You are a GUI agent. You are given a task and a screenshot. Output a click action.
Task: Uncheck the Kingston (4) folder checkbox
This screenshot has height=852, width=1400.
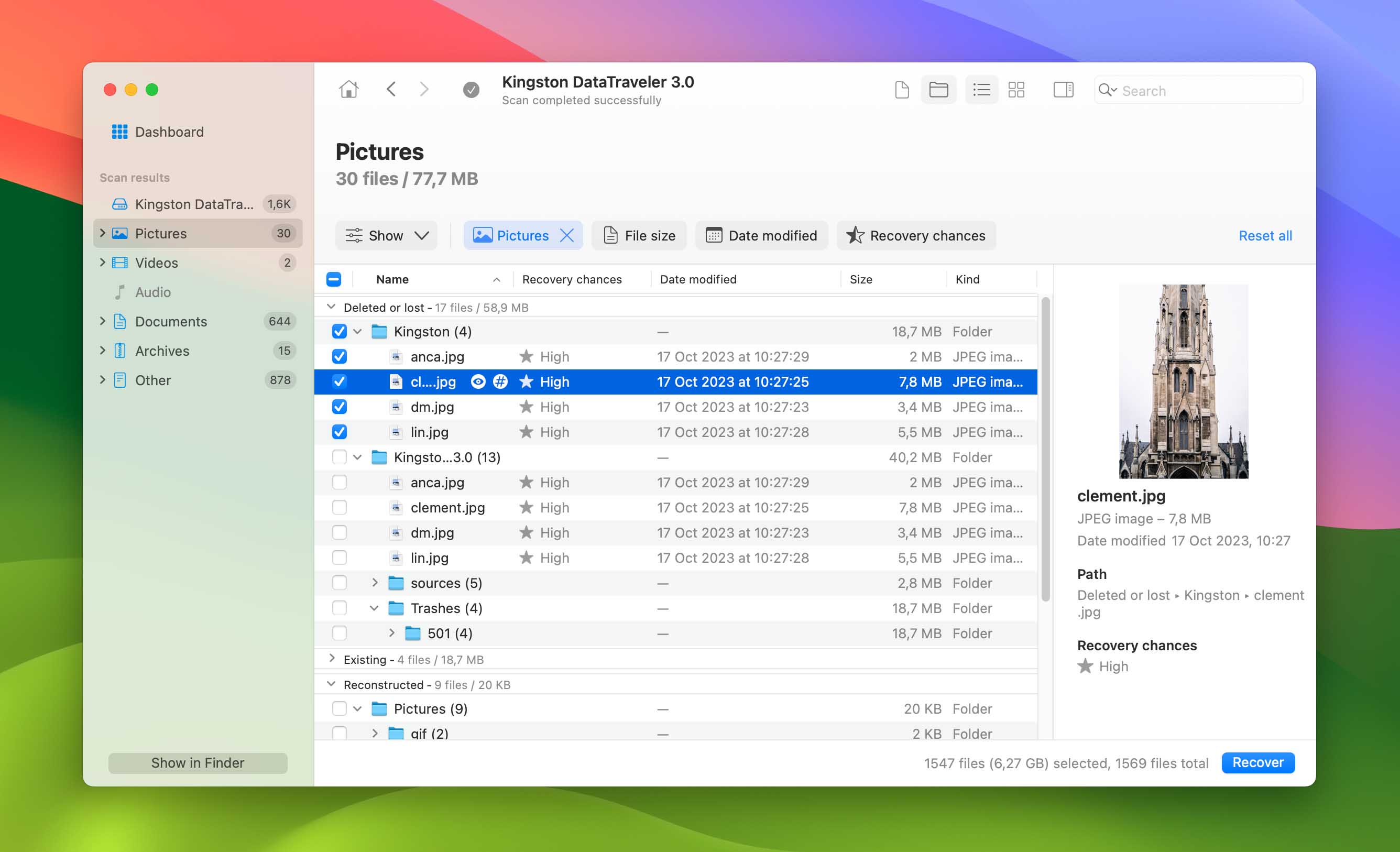pos(339,331)
